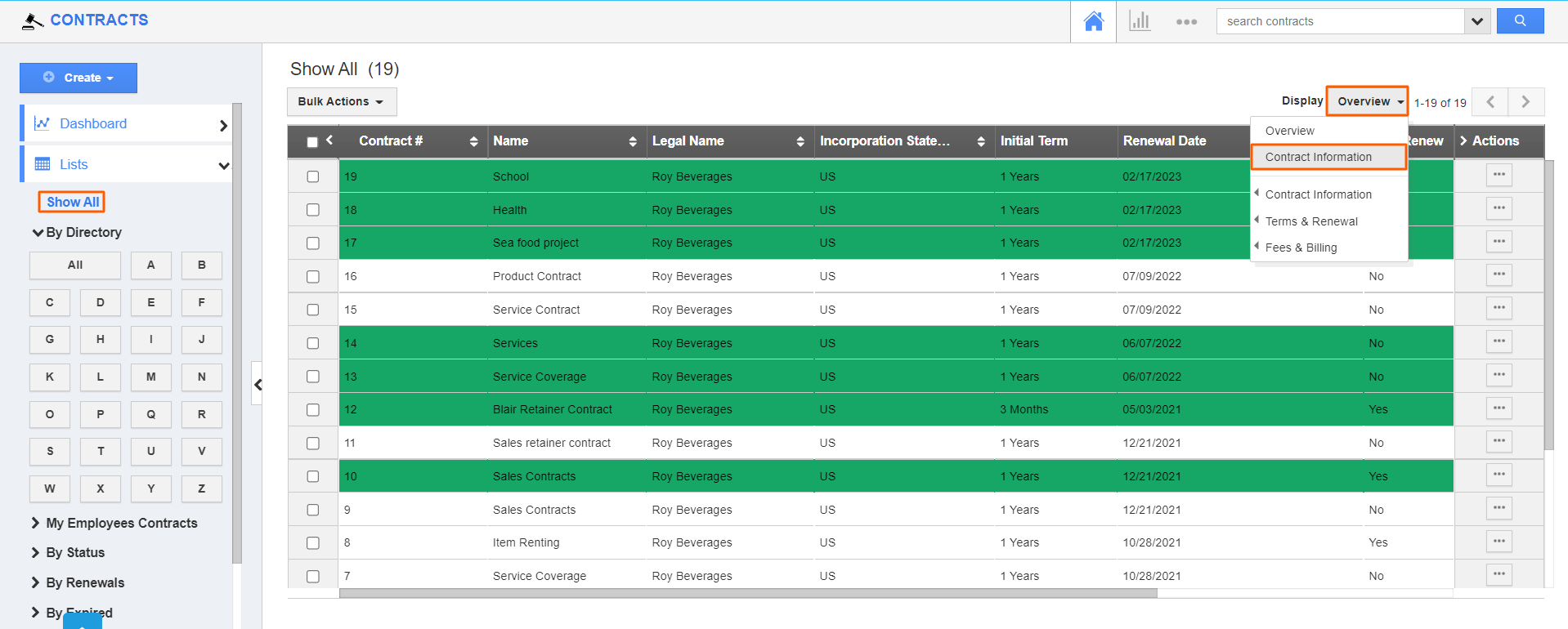Check the box for contract 14 Services

pos(312,343)
